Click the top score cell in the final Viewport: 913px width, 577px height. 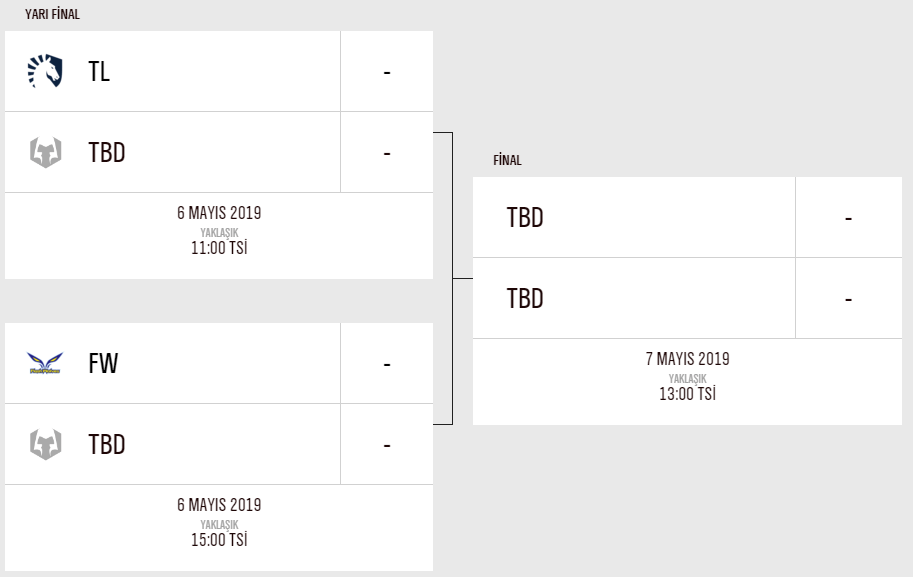point(848,218)
